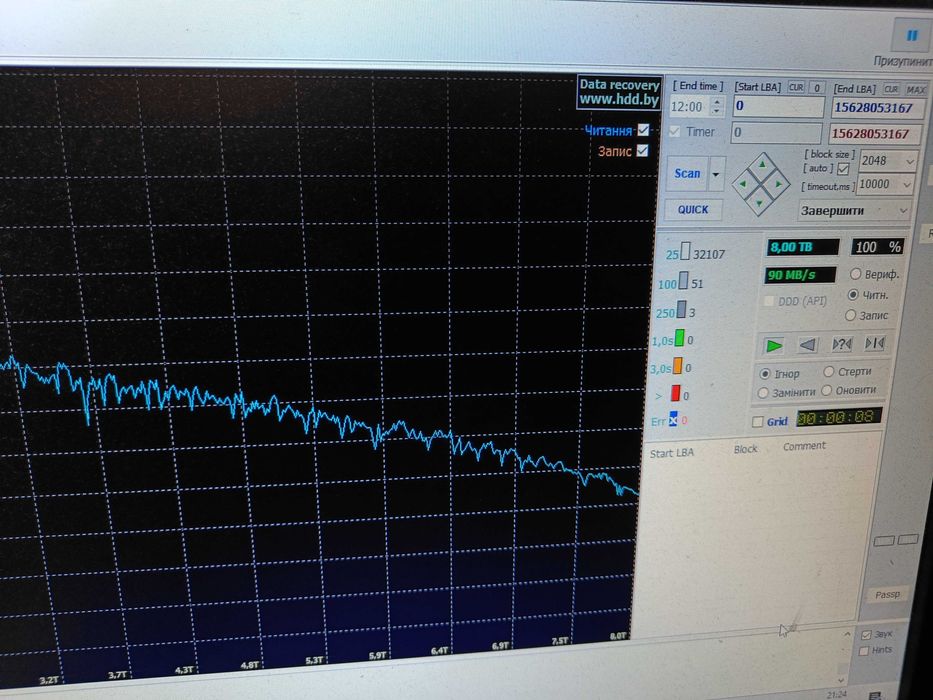Toggle the Hints checkbox
933x700 pixels.
(864, 651)
